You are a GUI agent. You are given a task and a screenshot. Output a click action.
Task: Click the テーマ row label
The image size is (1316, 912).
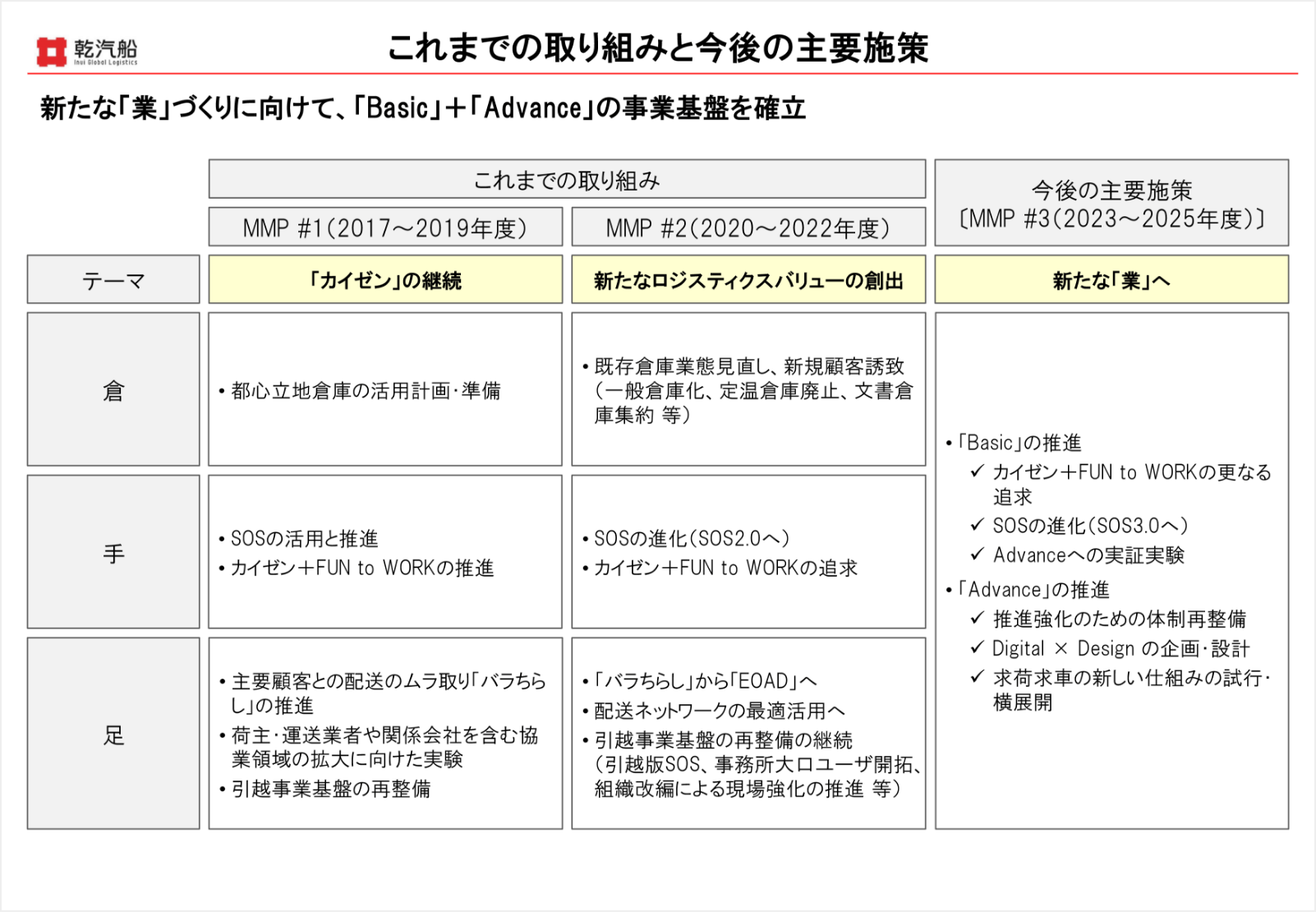[x=113, y=279]
